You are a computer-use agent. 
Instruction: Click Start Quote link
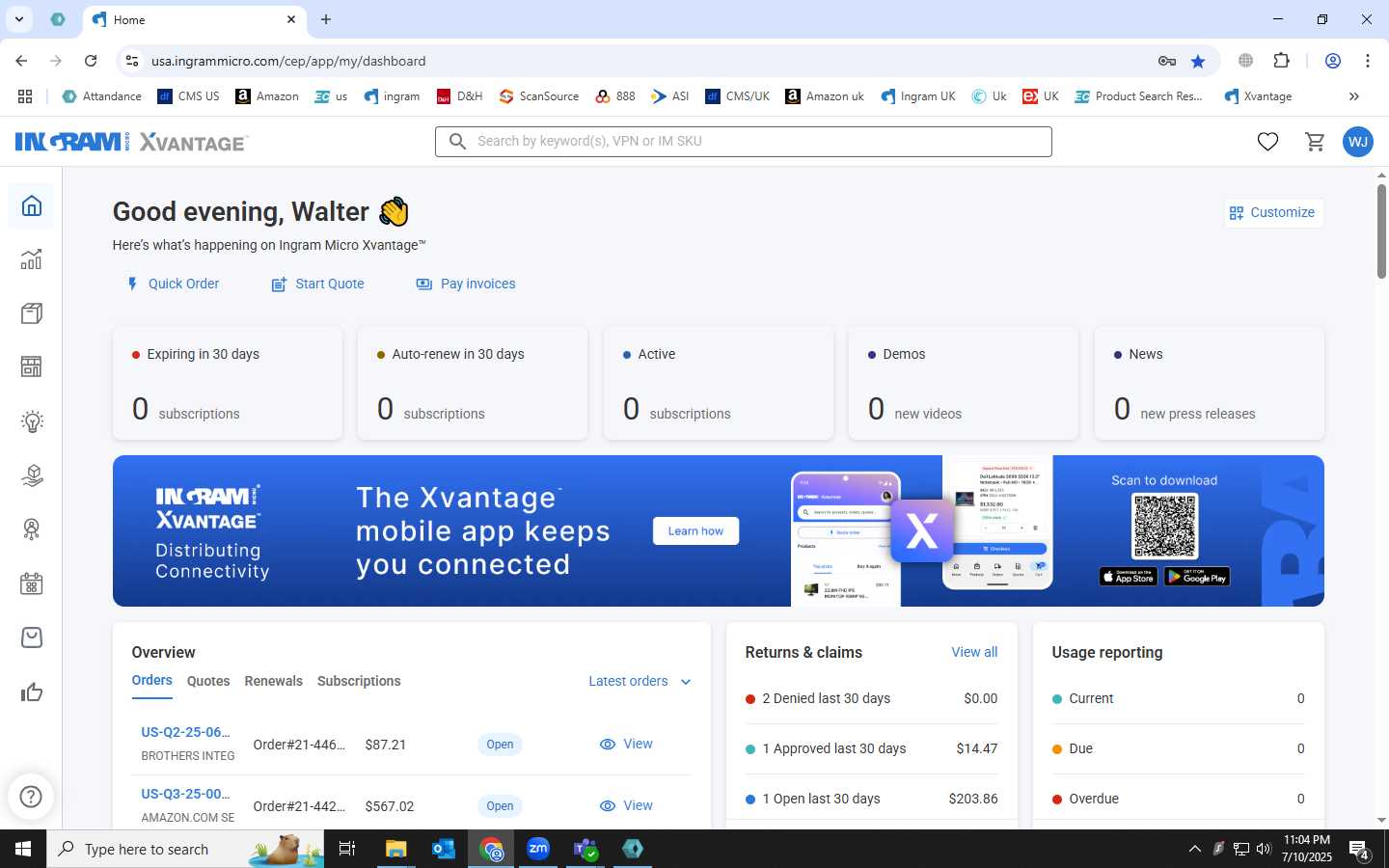[x=317, y=284]
